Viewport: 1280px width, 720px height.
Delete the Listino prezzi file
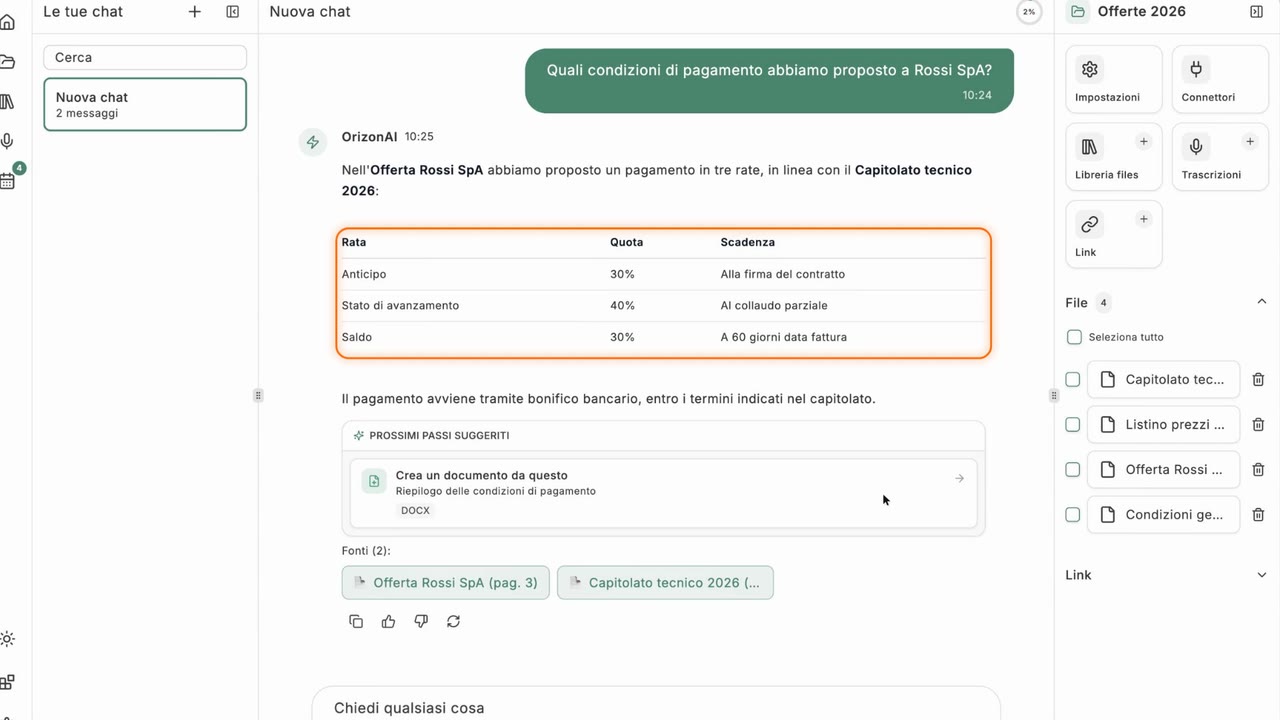pyautogui.click(x=1258, y=425)
